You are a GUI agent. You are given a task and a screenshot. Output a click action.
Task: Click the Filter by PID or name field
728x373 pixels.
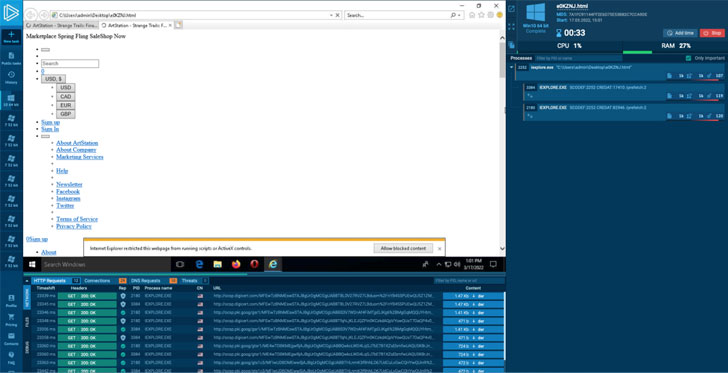(x=578, y=58)
